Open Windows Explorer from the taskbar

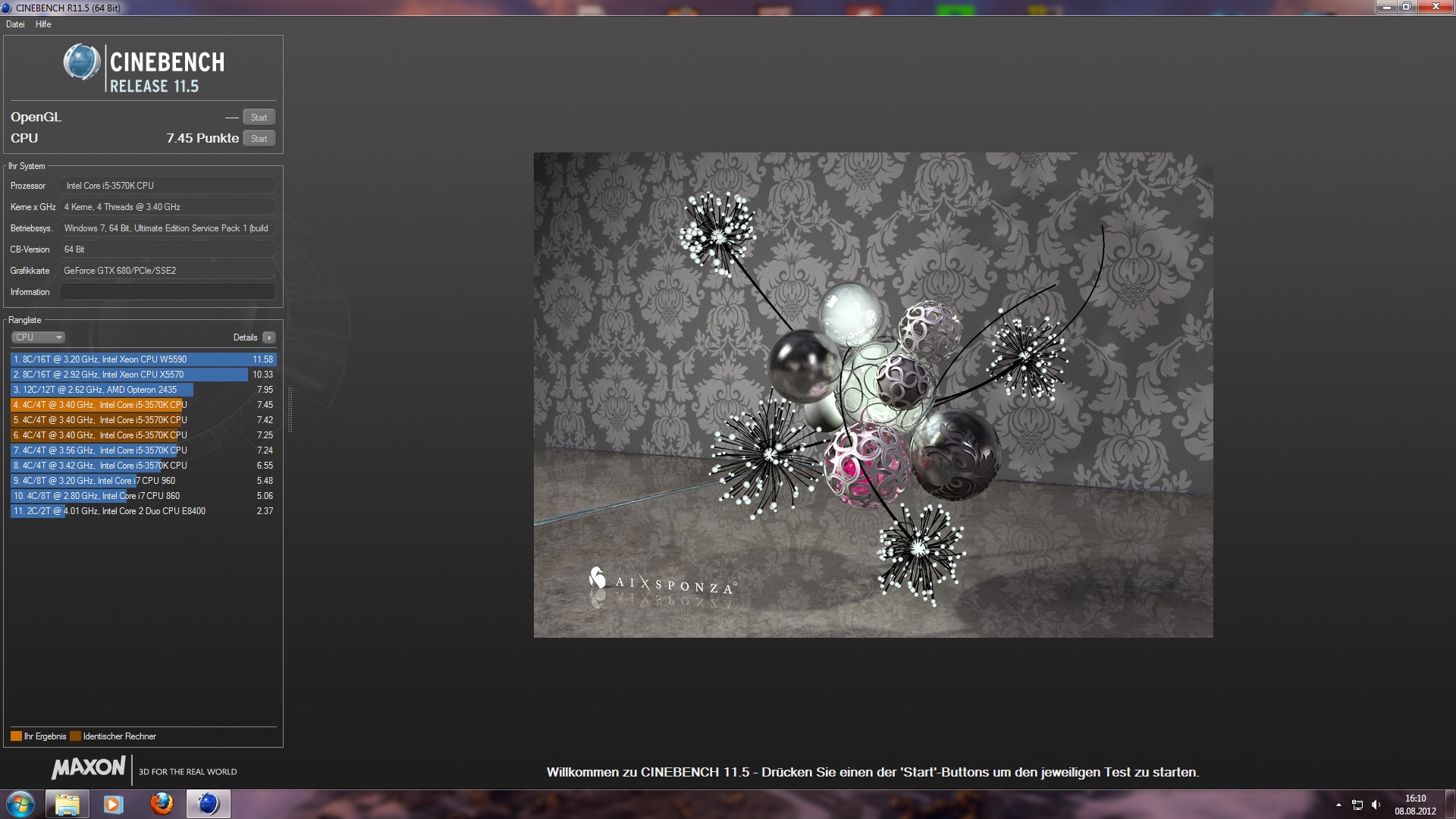pyautogui.click(x=67, y=804)
